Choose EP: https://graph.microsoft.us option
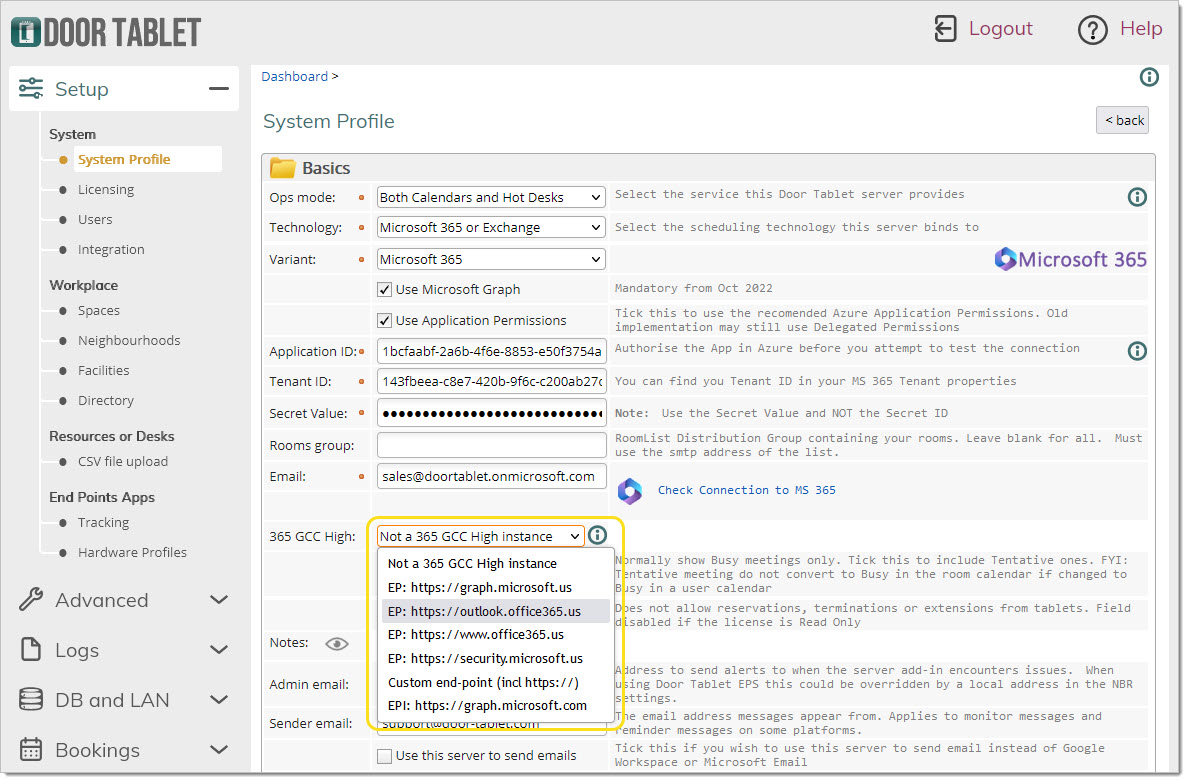Screen dimensions: 1187x781 495,587
